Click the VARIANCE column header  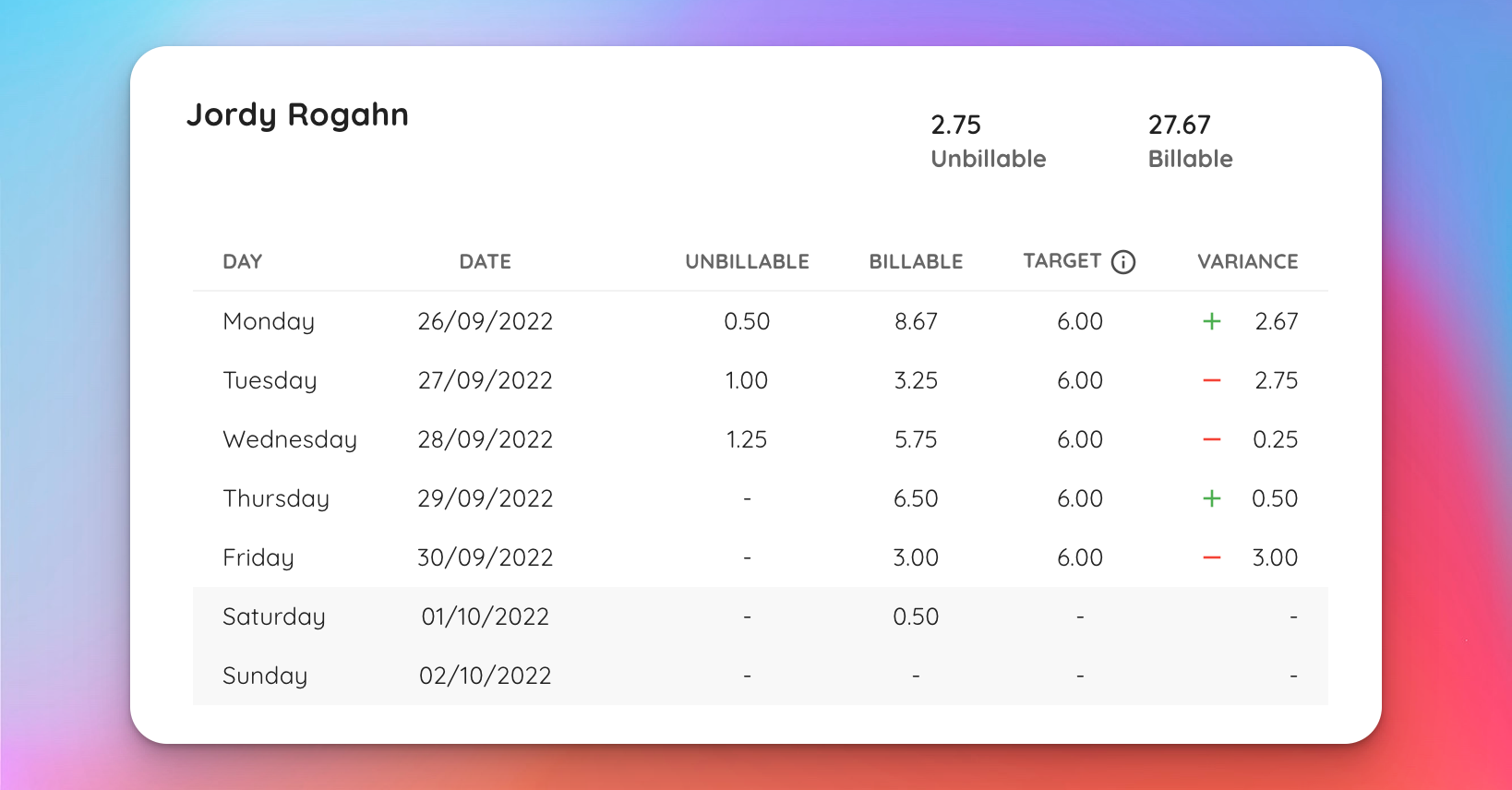(x=1248, y=262)
